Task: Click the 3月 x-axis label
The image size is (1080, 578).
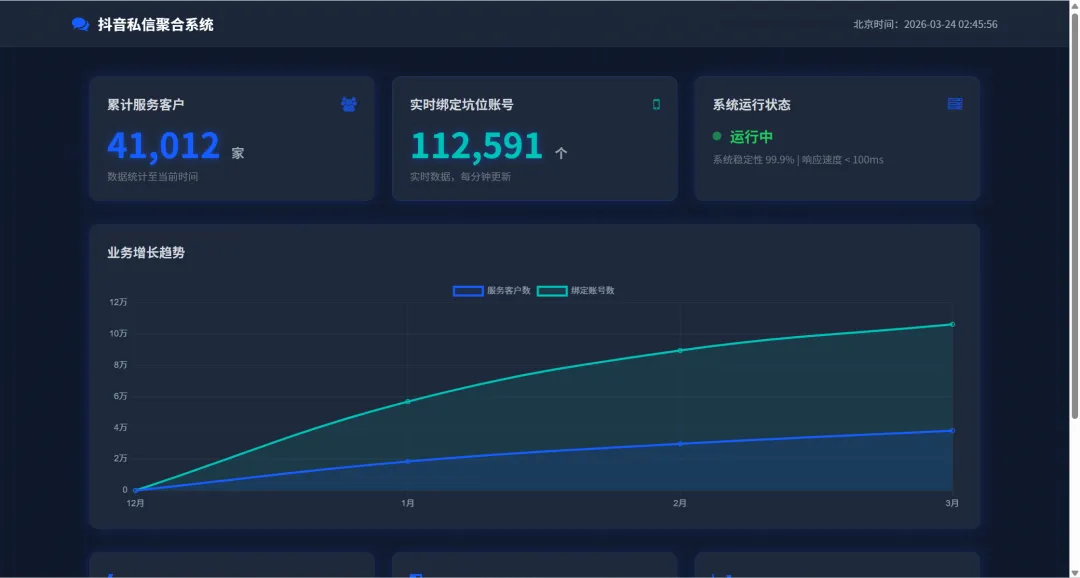Action: 952,504
